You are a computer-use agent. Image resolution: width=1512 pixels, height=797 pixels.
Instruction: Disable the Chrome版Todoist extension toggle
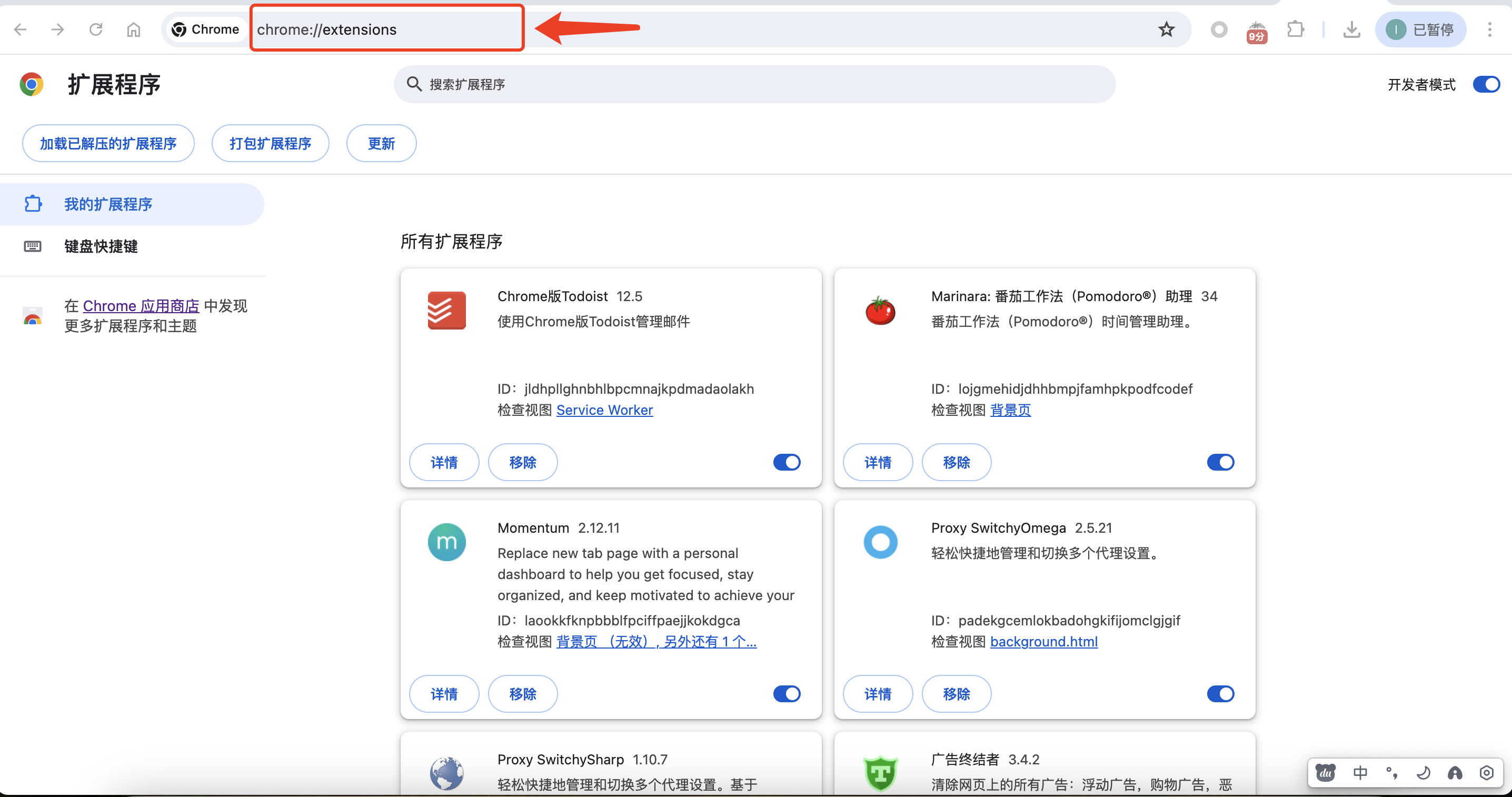[x=787, y=463]
